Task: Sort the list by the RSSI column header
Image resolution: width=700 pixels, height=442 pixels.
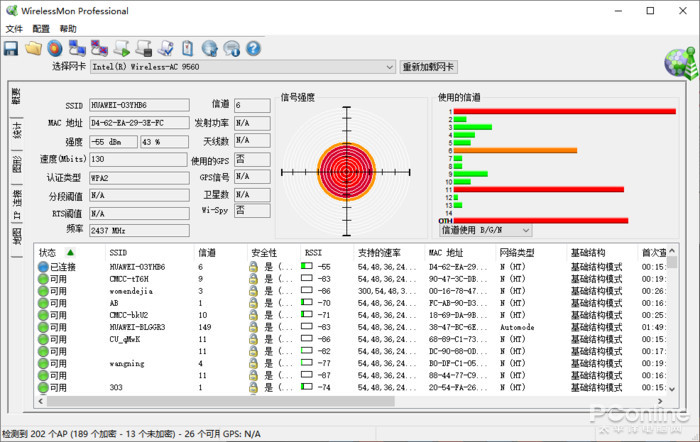Action: click(327, 253)
